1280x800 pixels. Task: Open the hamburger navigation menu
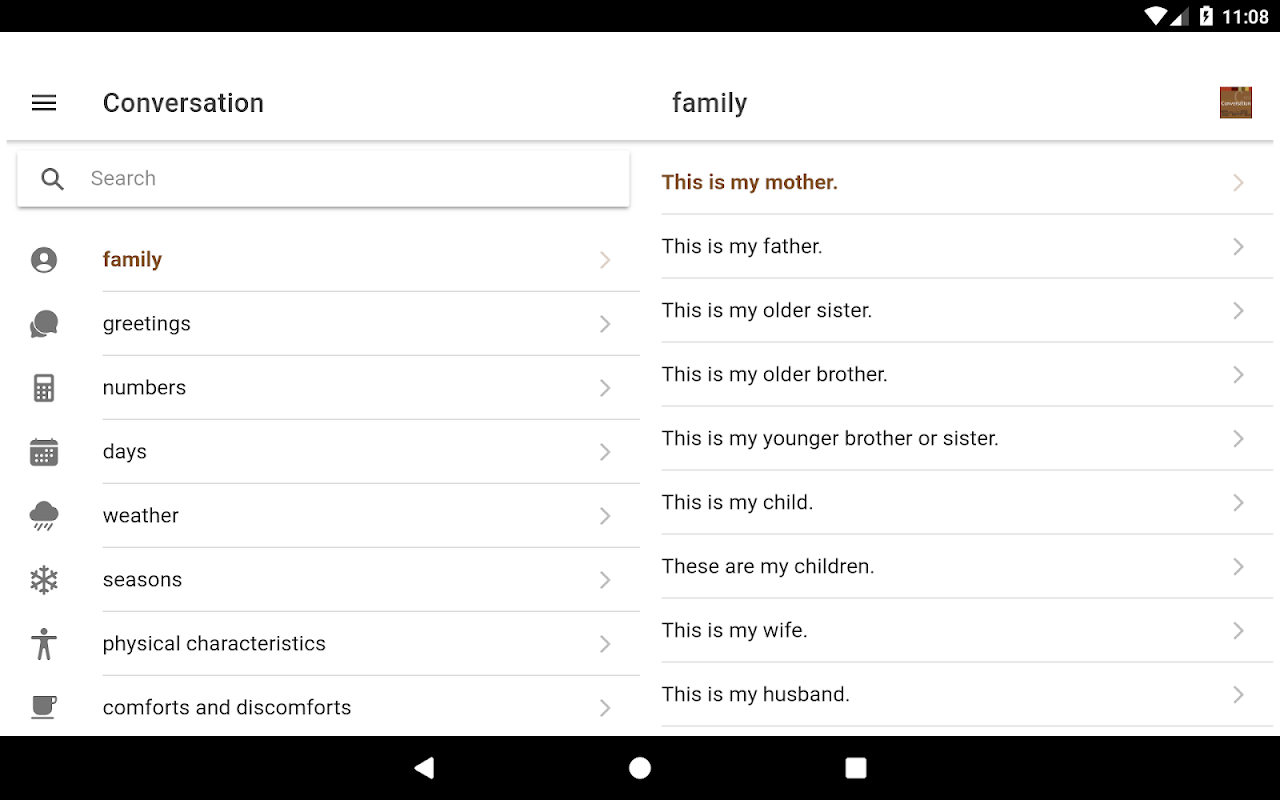click(x=44, y=103)
